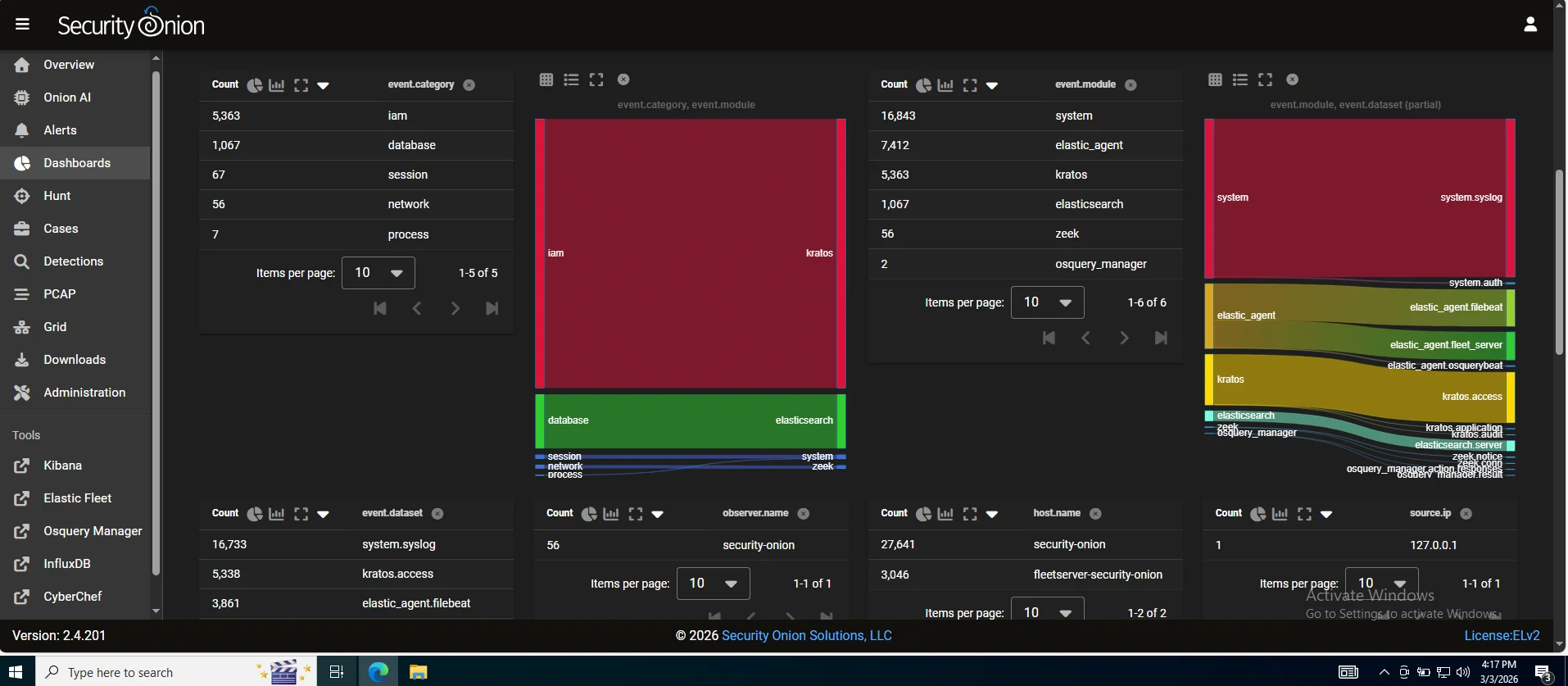Show pie chart for event.category table

(x=255, y=85)
